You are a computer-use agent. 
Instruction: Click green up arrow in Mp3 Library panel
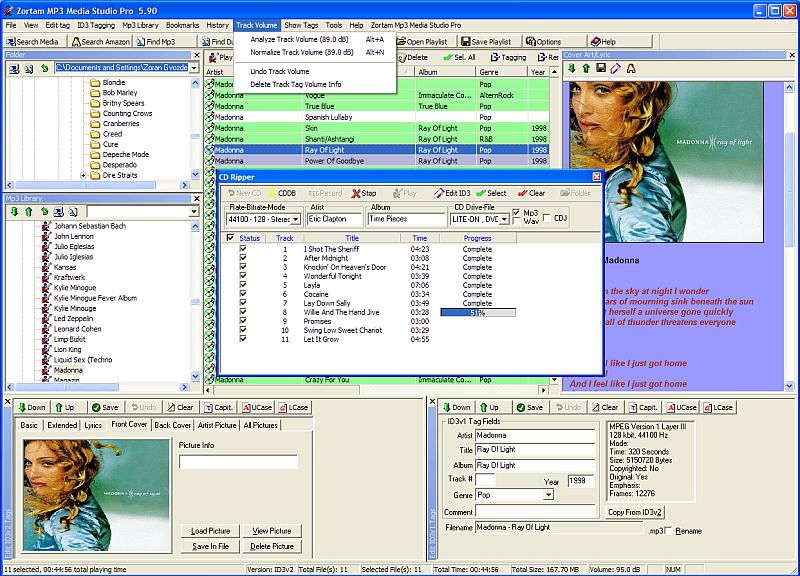[29, 211]
